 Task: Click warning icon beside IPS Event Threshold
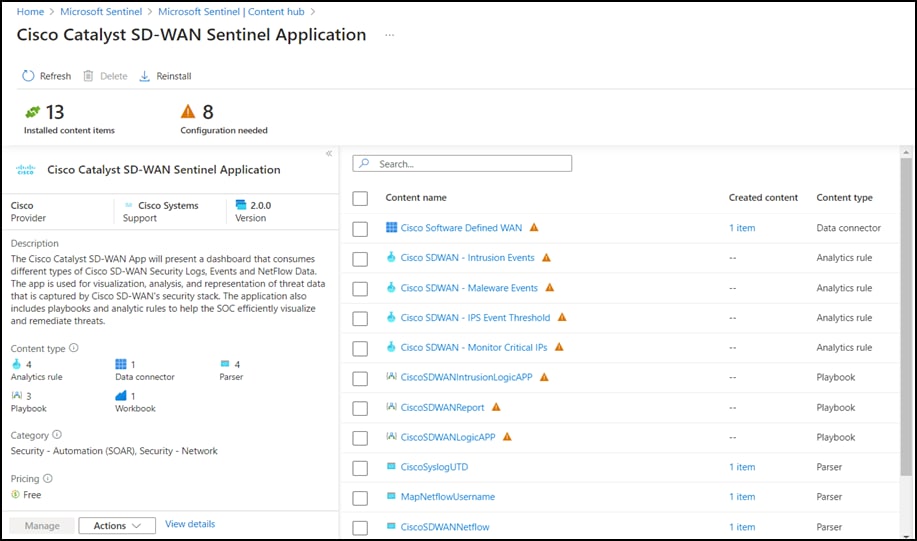pyautogui.click(x=562, y=317)
